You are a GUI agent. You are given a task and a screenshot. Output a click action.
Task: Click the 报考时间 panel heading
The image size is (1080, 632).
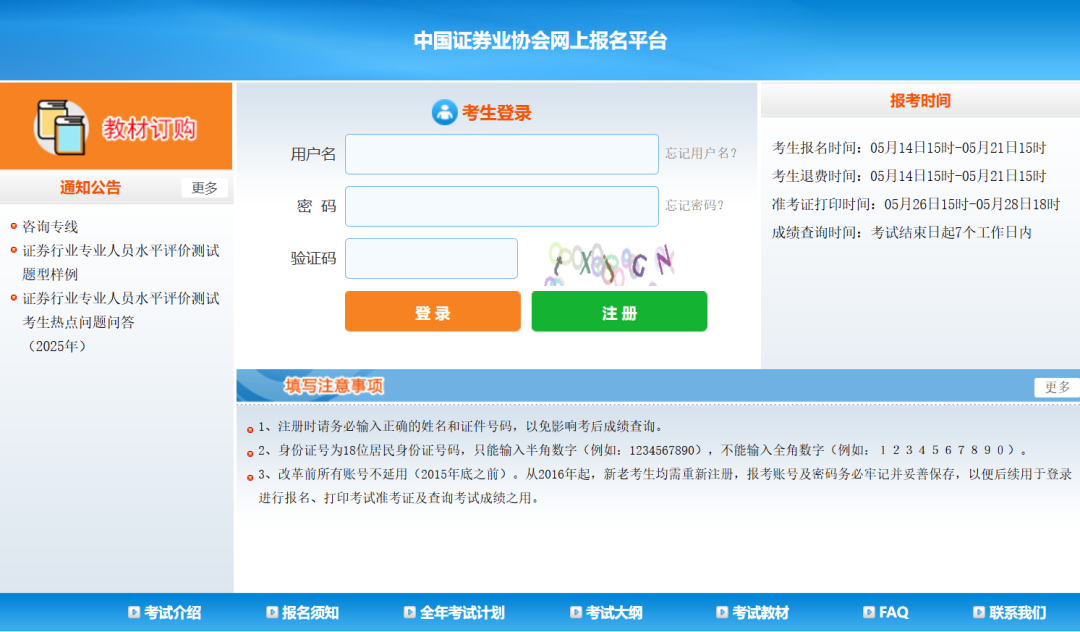pyautogui.click(x=920, y=101)
